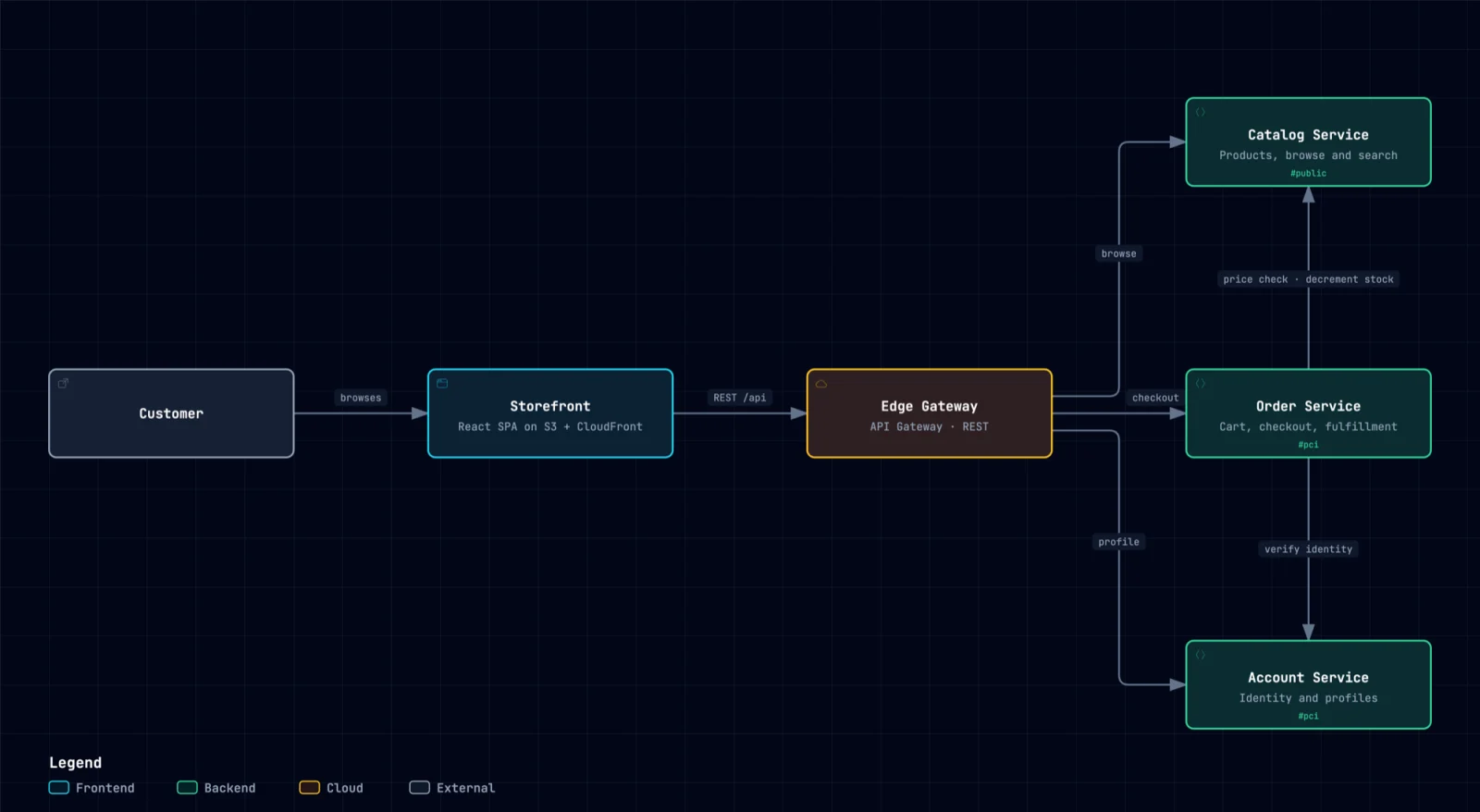The height and width of the screenshot is (812, 1480).
Task: Click the code icon in Order Service node
Action: coord(1201,383)
